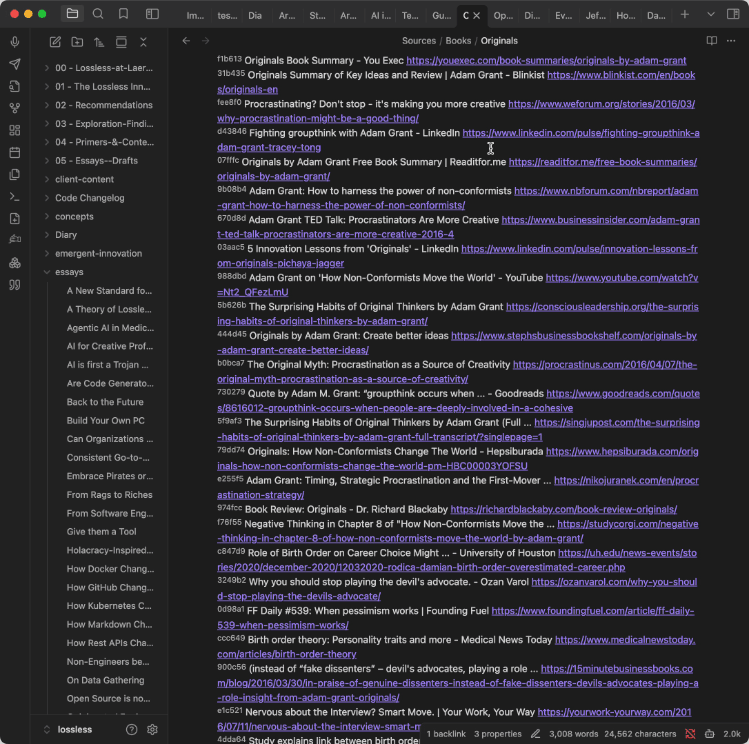Open the file explorer folder icon
Screen dimensions: 749x744
pyautogui.click(x=72, y=14)
